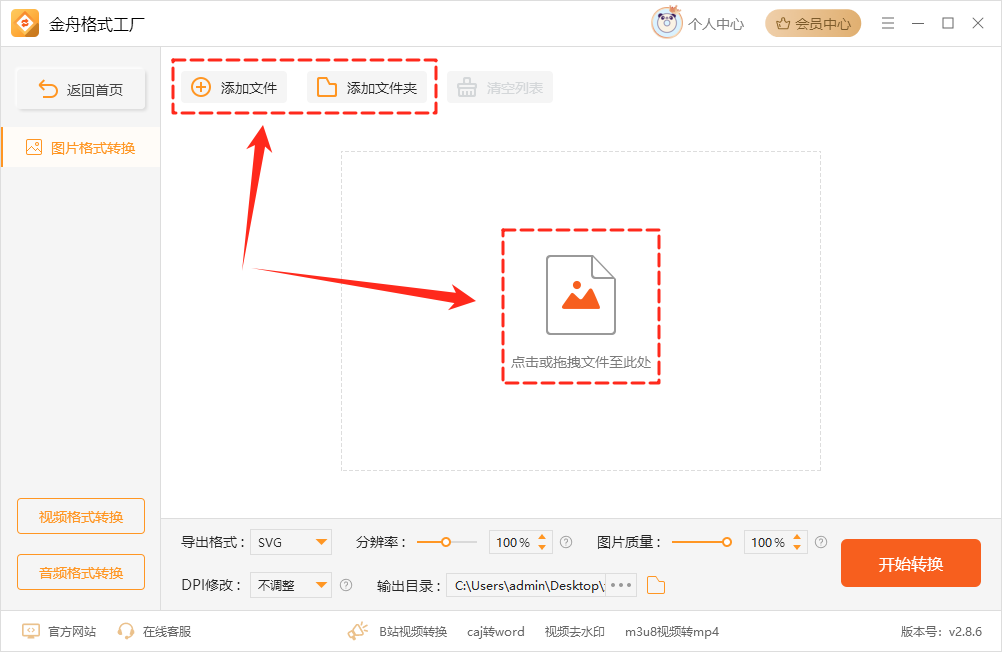
Task: Open the DPI修改 不调整 dropdown
Action: (290, 585)
